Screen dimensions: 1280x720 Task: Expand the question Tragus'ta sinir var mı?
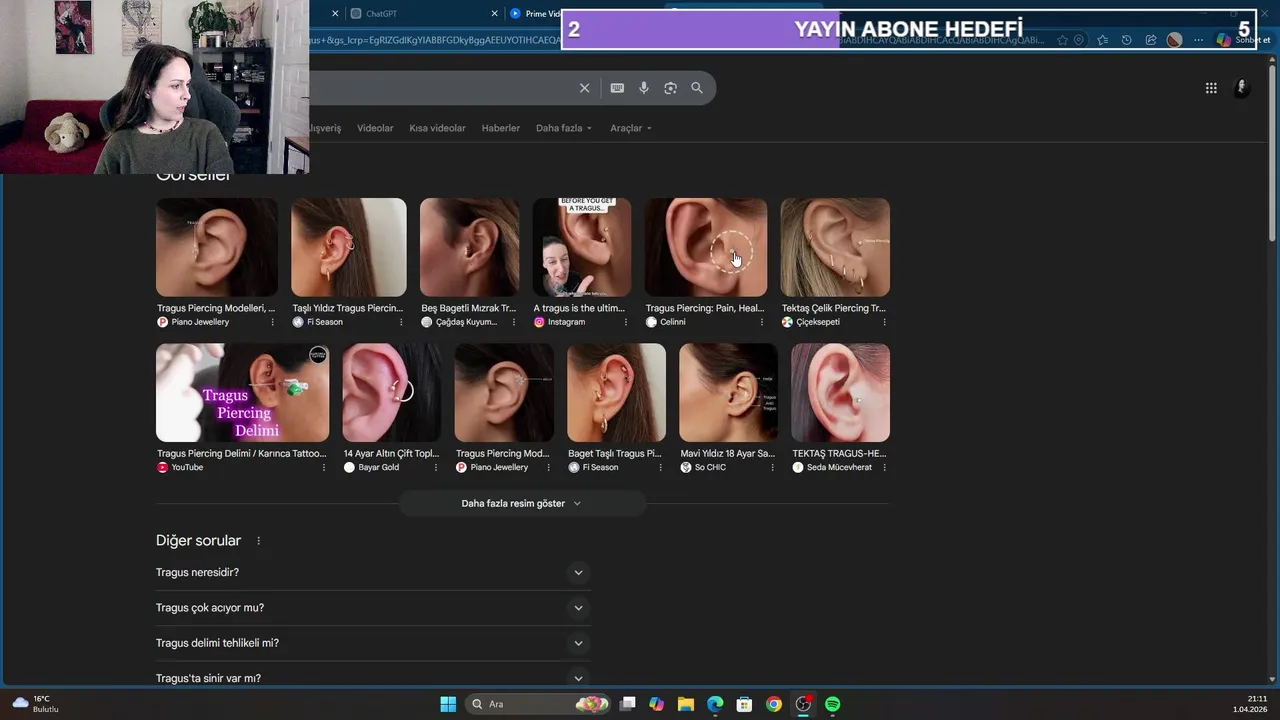tap(373, 678)
